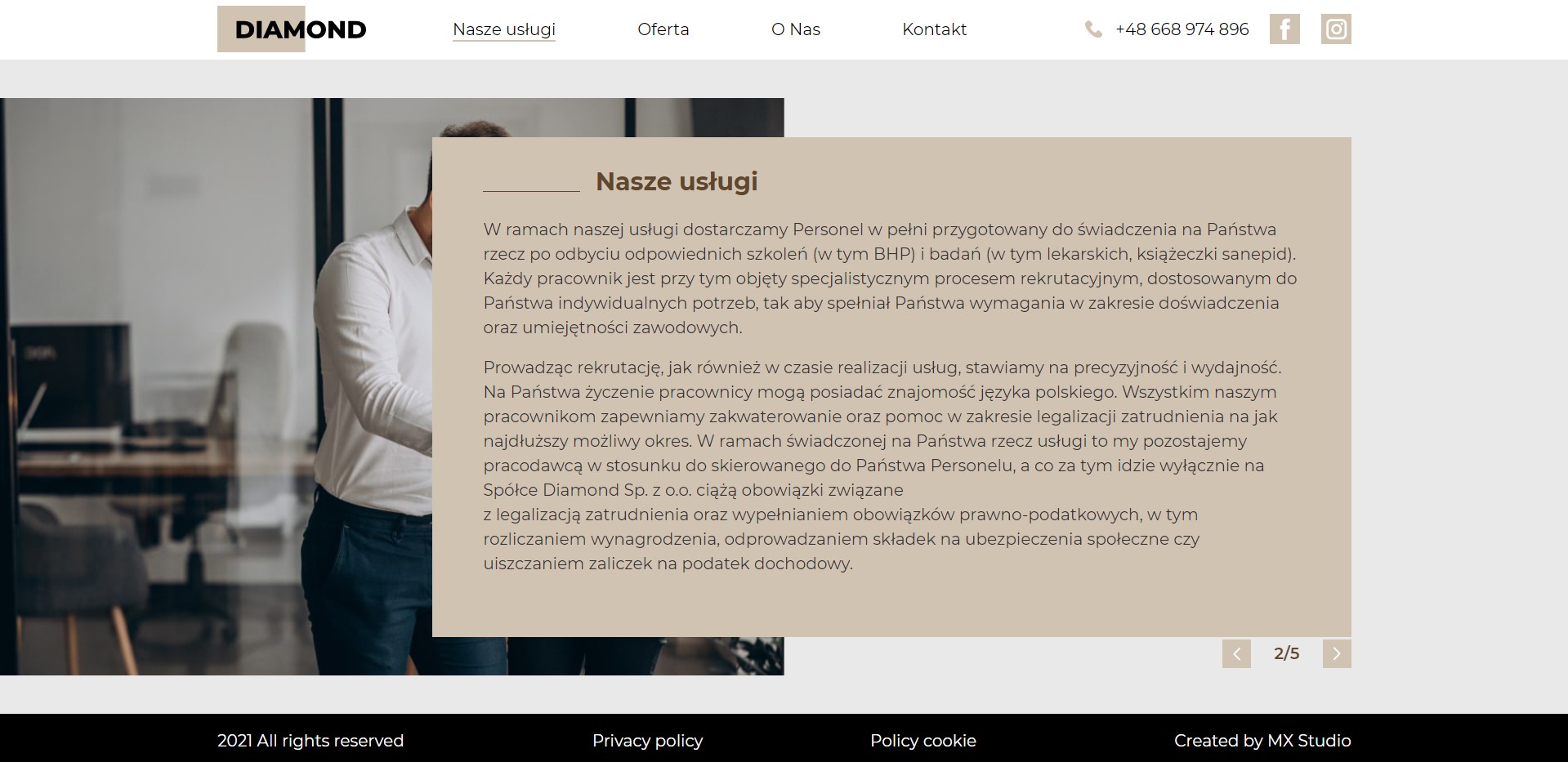The image size is (1568, 762).
Task: Open the Policy cookie link
Action: (922, 741)
